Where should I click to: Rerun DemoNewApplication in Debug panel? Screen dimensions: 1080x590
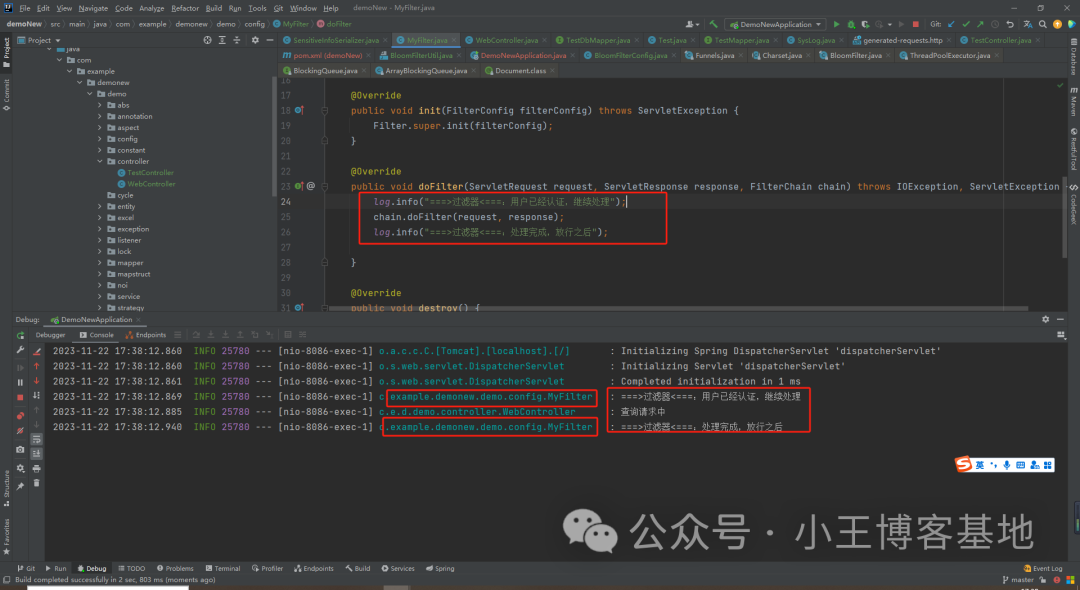click(20, 335)
